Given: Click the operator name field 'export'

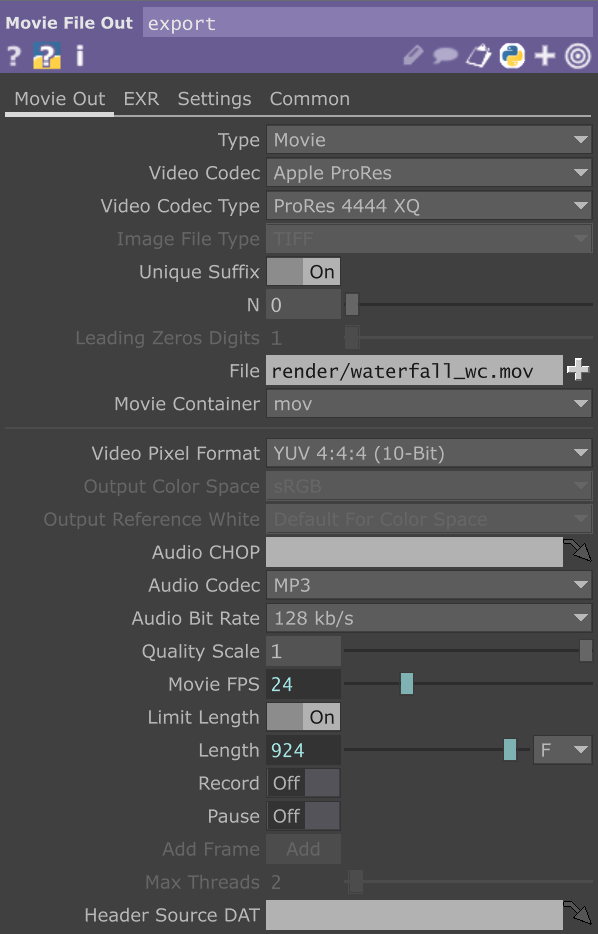Looking at the screenshot, I should click(x=367, y=23).
